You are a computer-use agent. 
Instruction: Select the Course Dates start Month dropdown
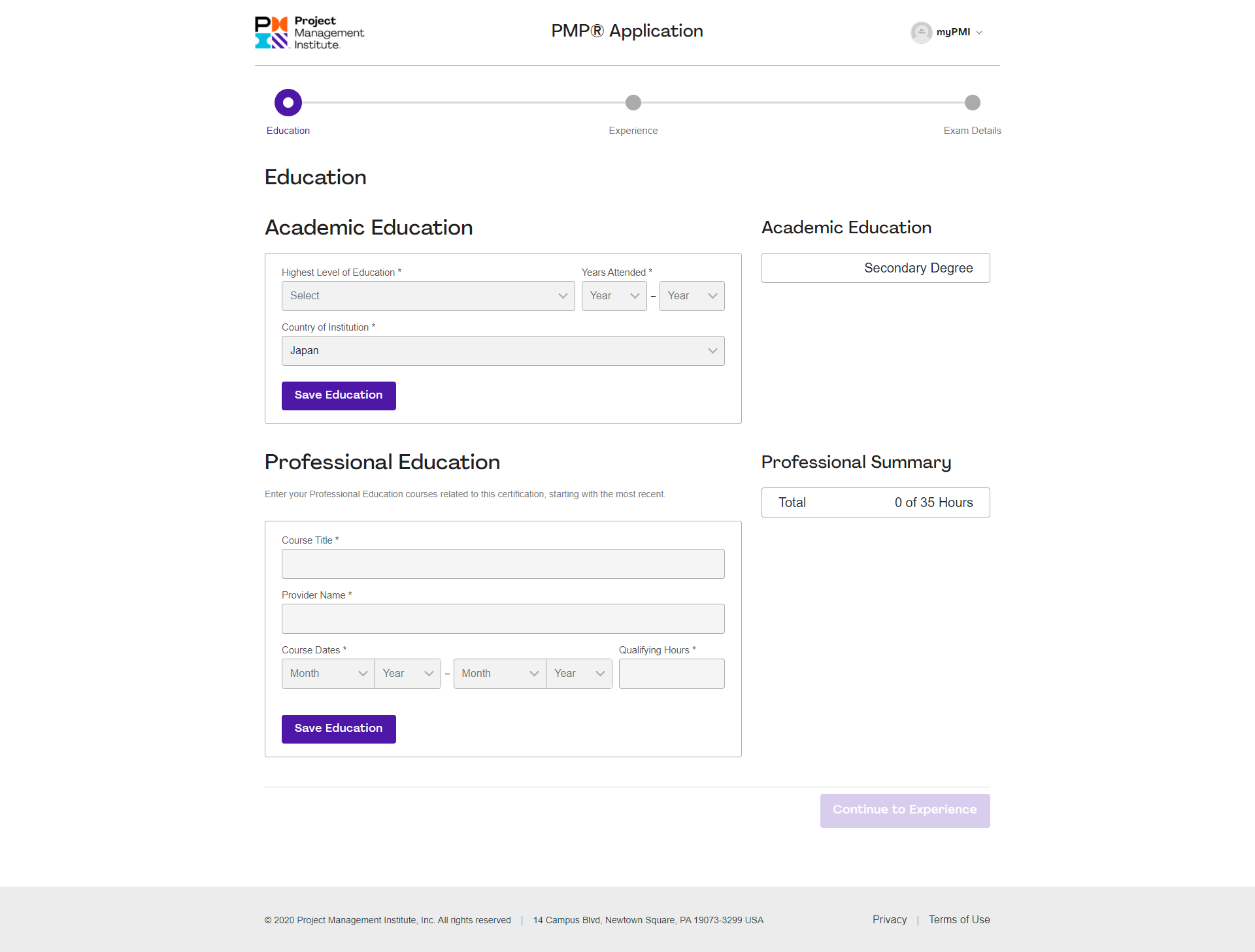pyautogui.click(x=325, y=673)
